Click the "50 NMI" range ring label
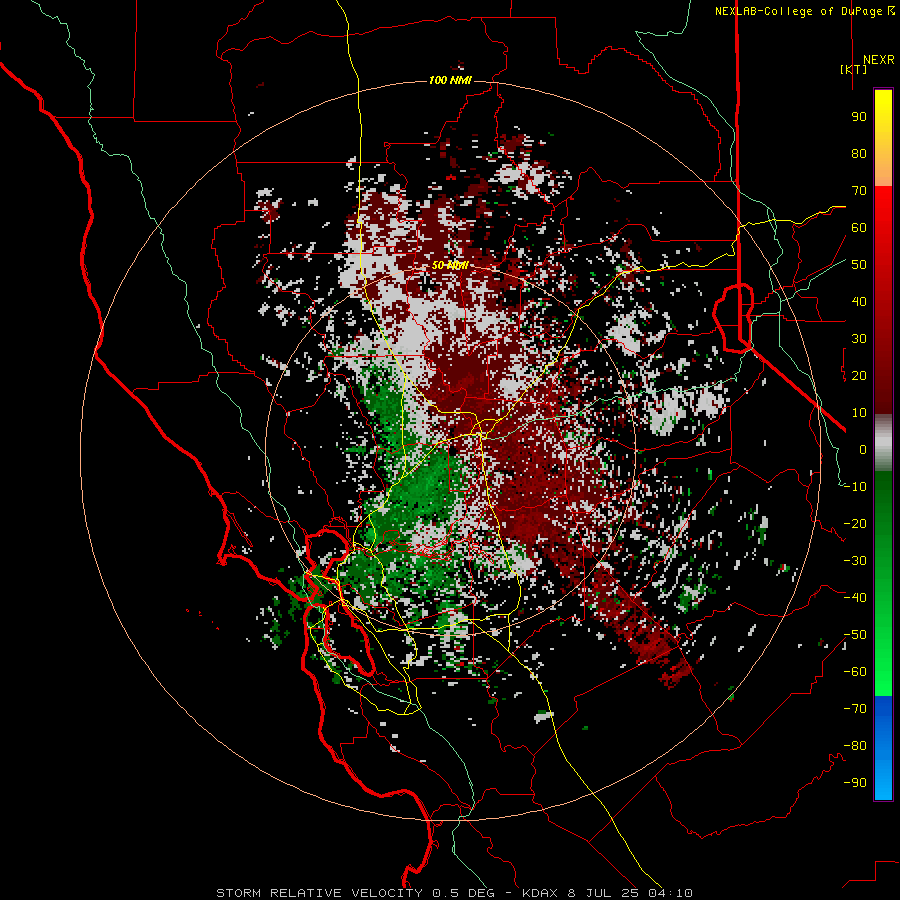 pos(450,265)
